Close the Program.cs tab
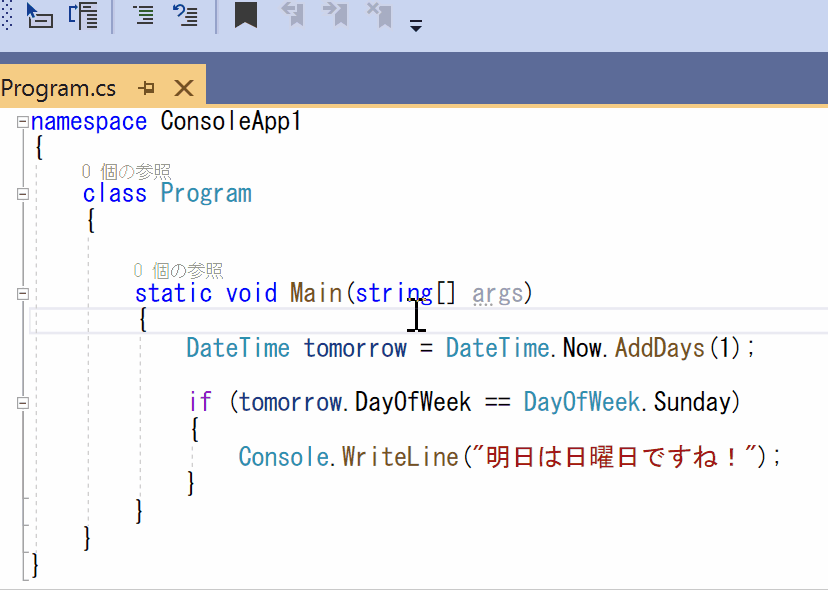Screen dimensions: 828x590 click(x=184, y=88)
